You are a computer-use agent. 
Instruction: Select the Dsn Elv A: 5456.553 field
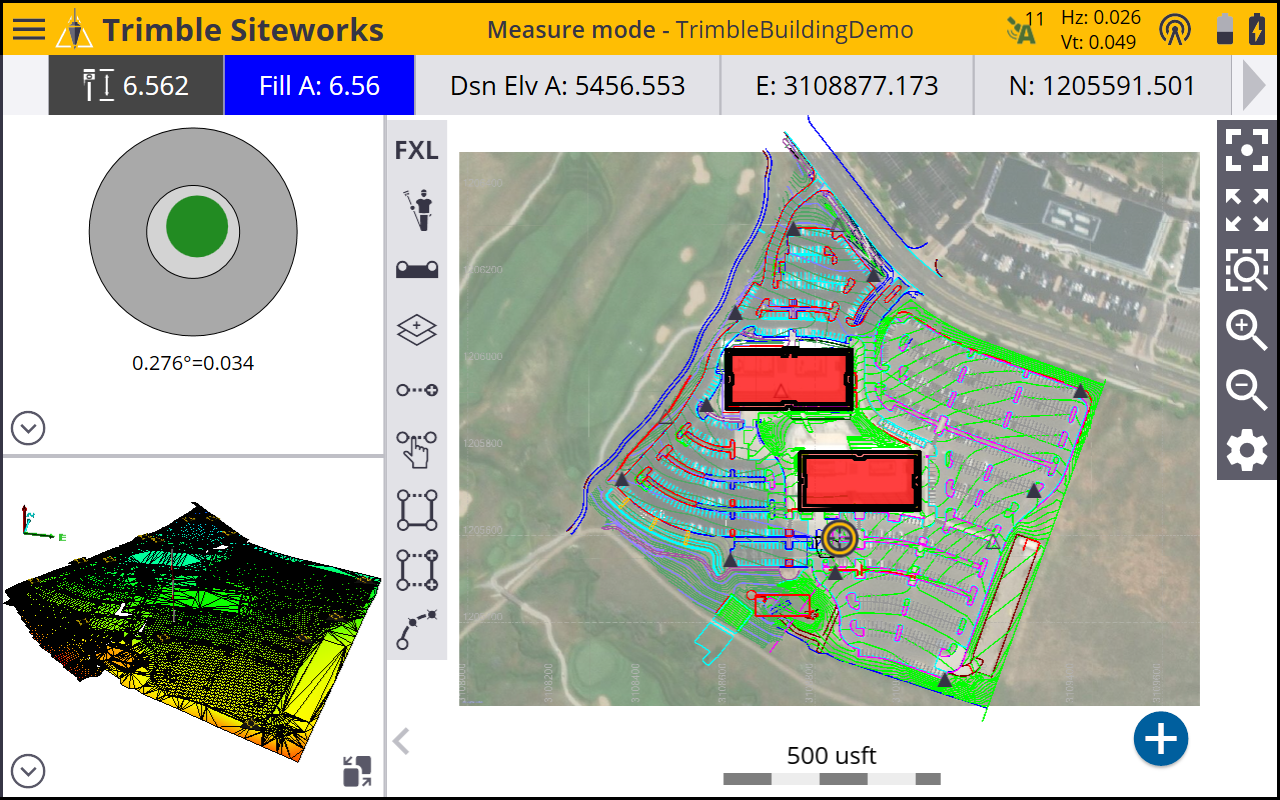[567, 86]
